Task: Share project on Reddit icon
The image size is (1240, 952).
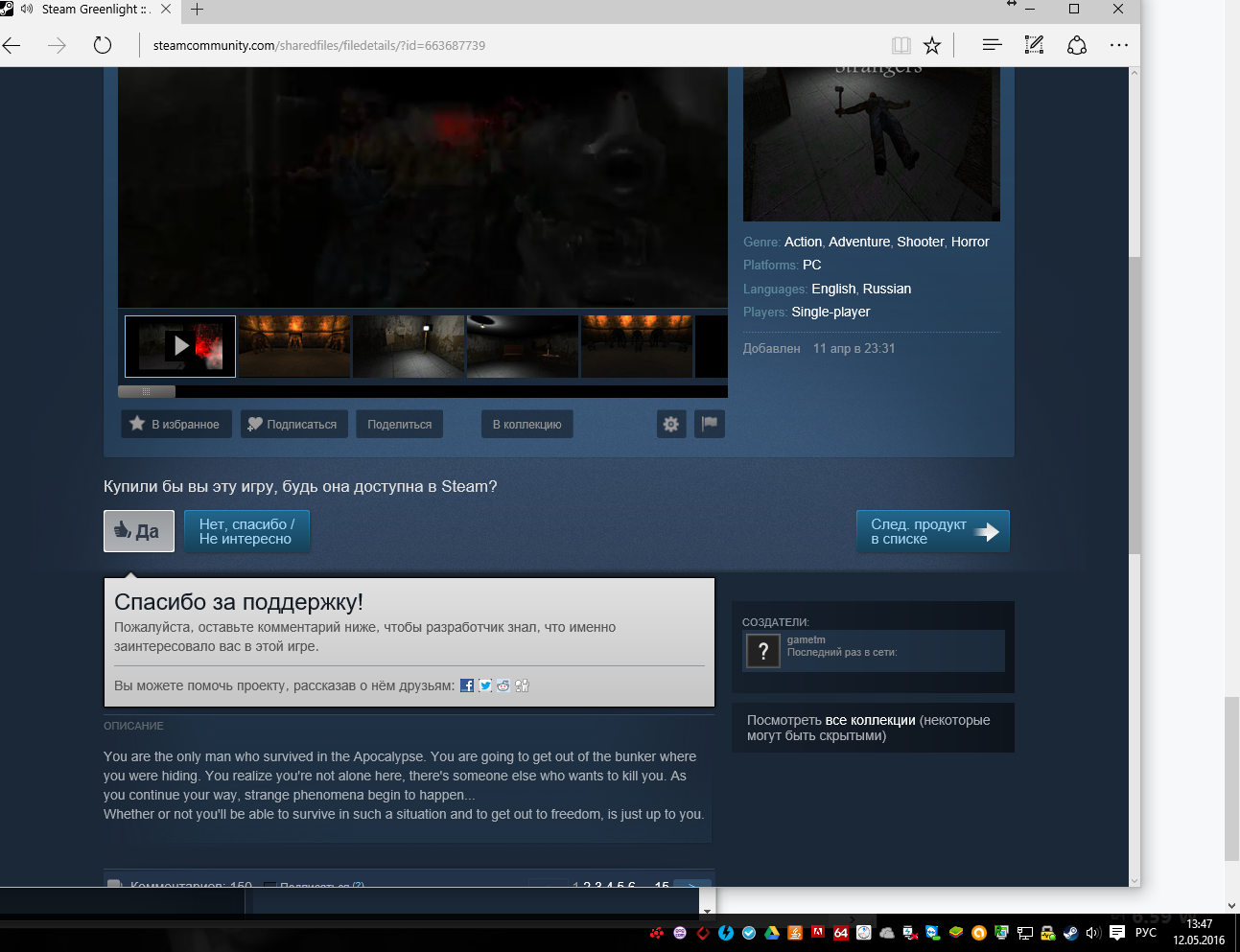Action: 503,685
